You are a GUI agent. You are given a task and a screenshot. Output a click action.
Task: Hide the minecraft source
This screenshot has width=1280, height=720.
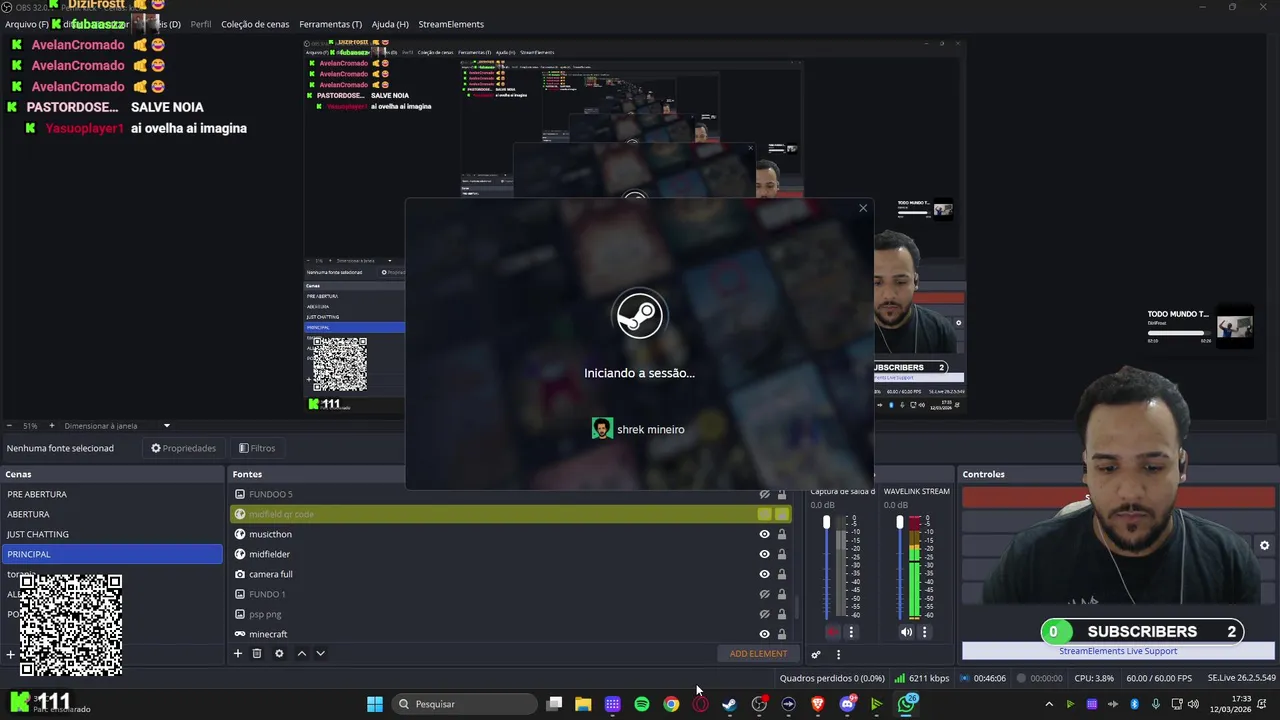(764, 634)
